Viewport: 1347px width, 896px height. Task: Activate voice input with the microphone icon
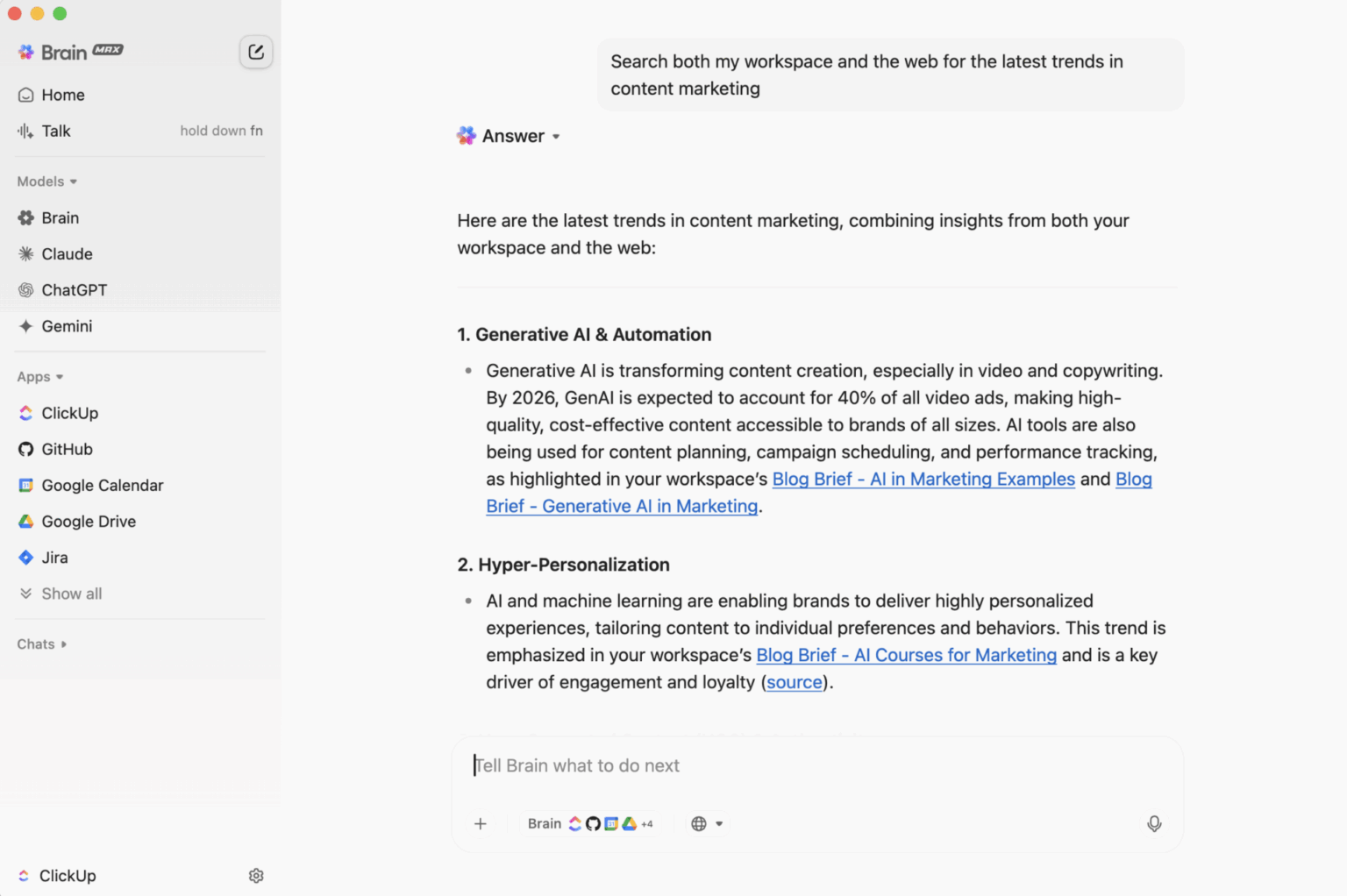[x=1154, y=823]
